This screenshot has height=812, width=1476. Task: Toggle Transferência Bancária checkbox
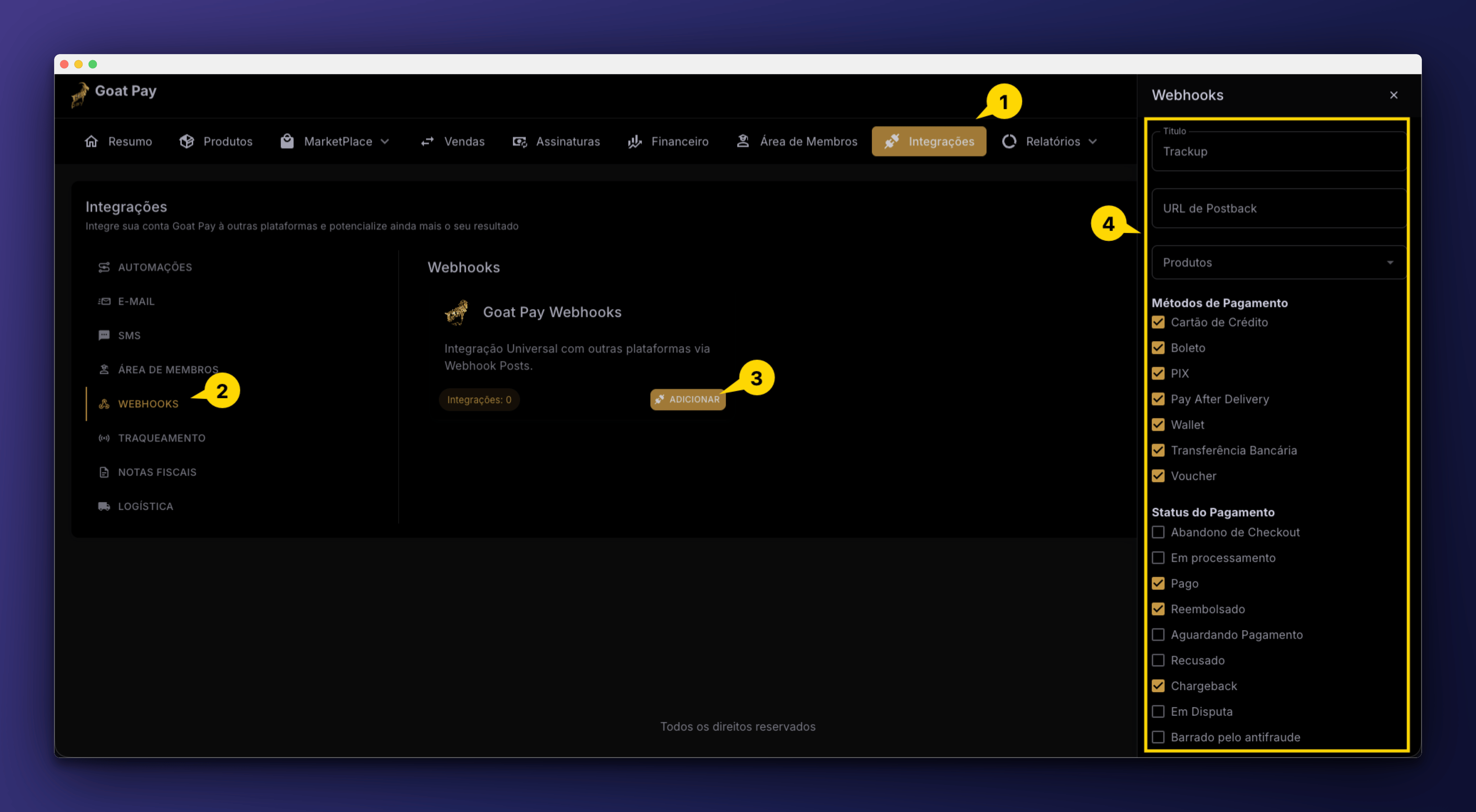click(1158, 451)
